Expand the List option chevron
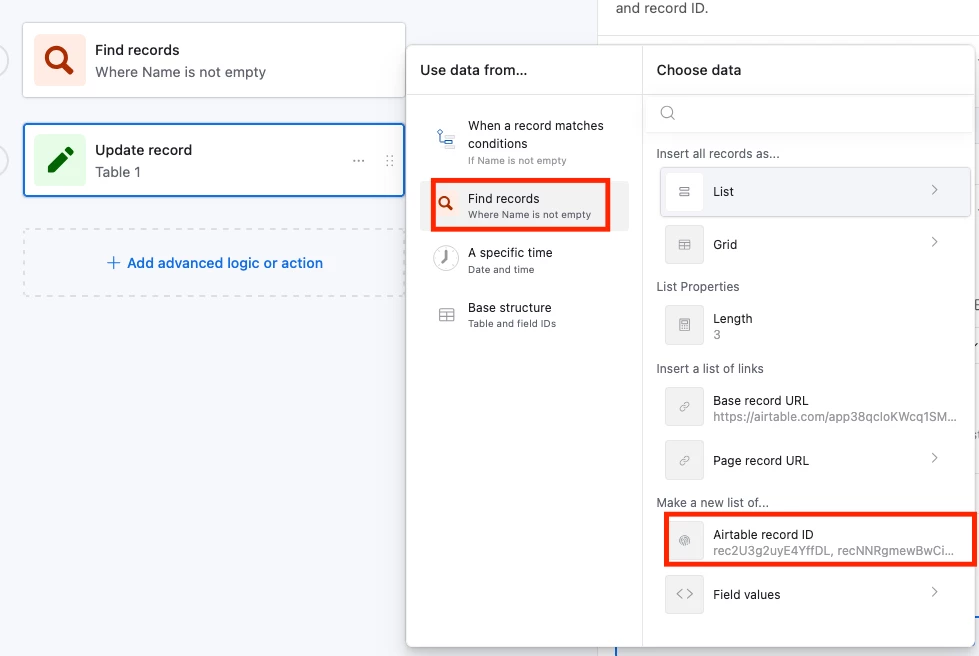Screen dimensions: 979x656 click(x=934, y=190)
